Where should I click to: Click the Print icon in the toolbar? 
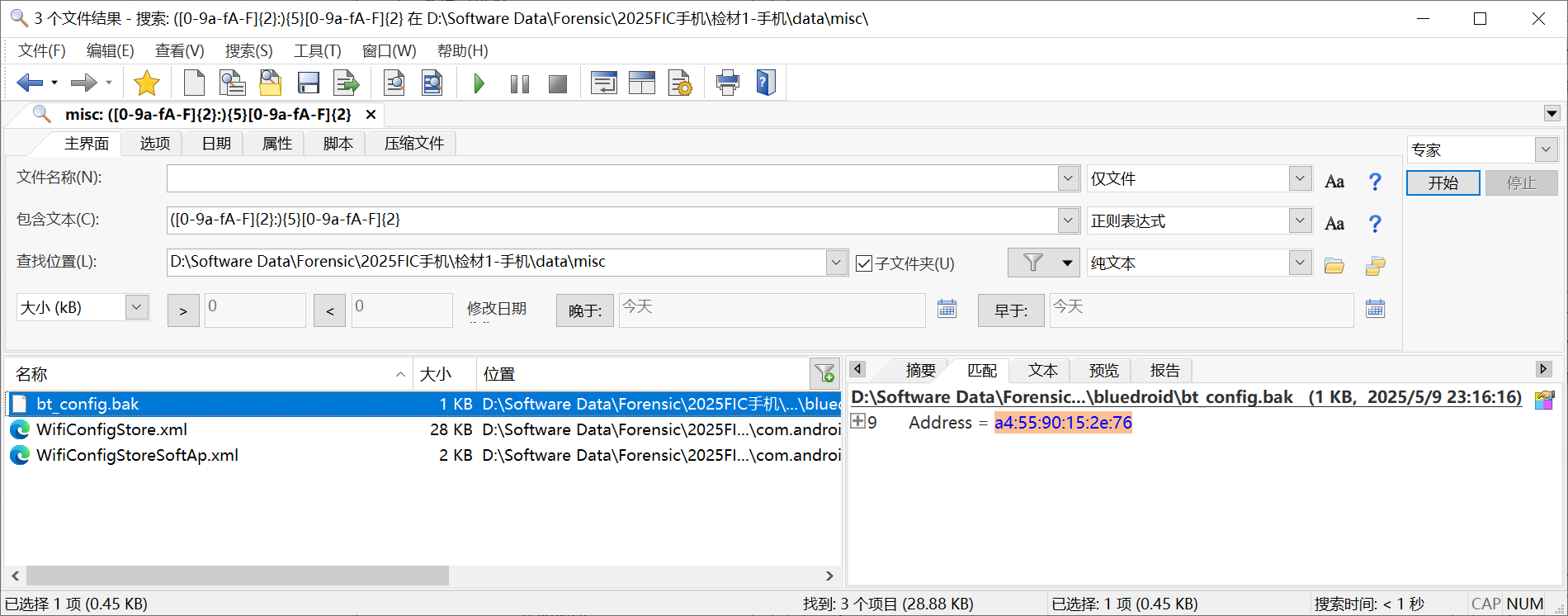(727, 83)
